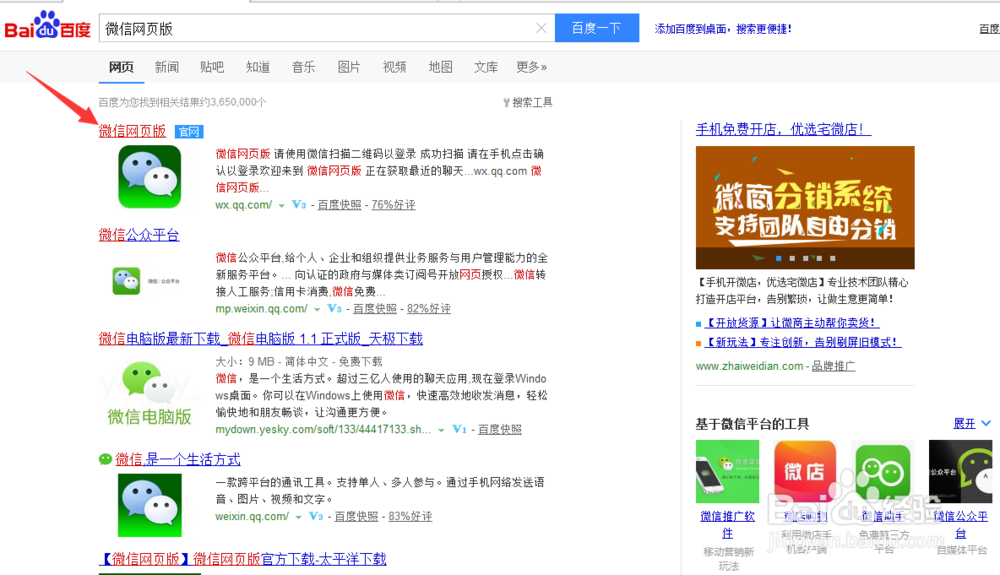Switch to the 地图 tab

click(x=440, y=67)
